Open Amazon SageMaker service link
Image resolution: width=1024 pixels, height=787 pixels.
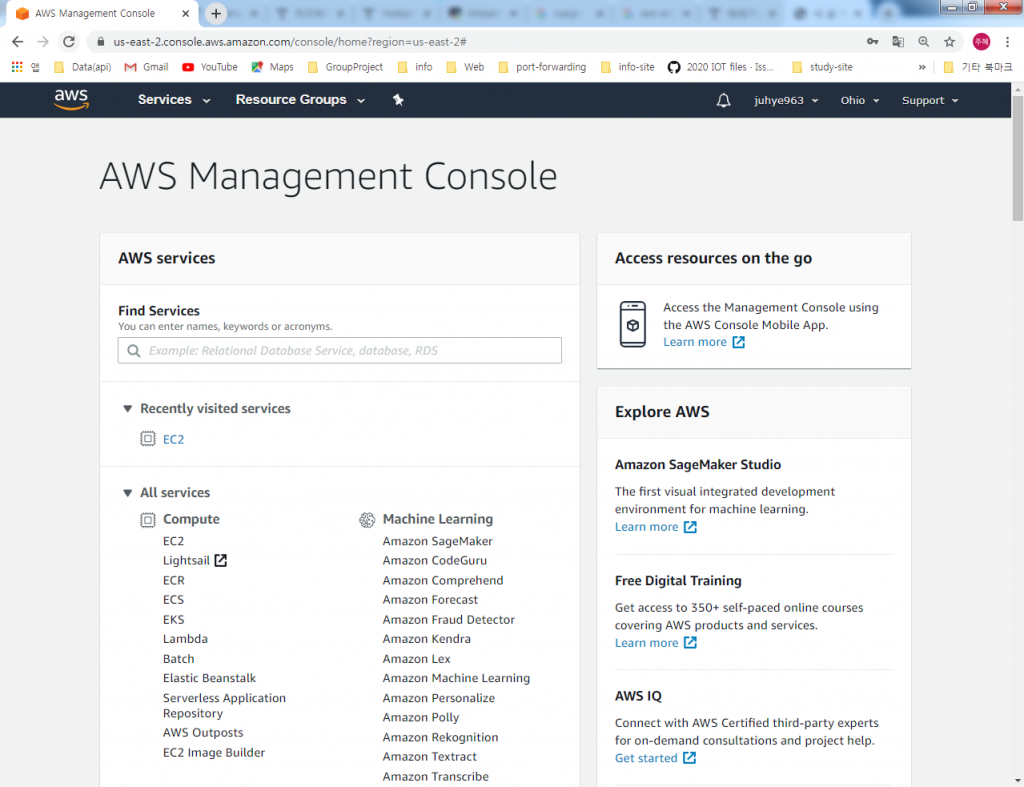(438, 541)
